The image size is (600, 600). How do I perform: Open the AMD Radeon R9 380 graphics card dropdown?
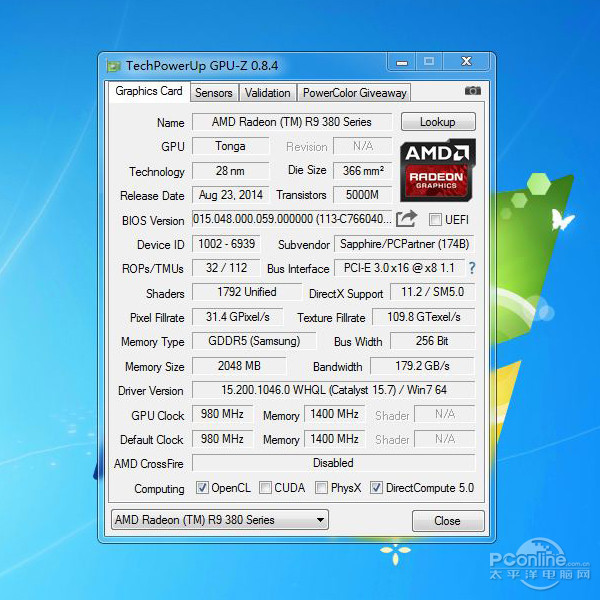click(220, 520)
